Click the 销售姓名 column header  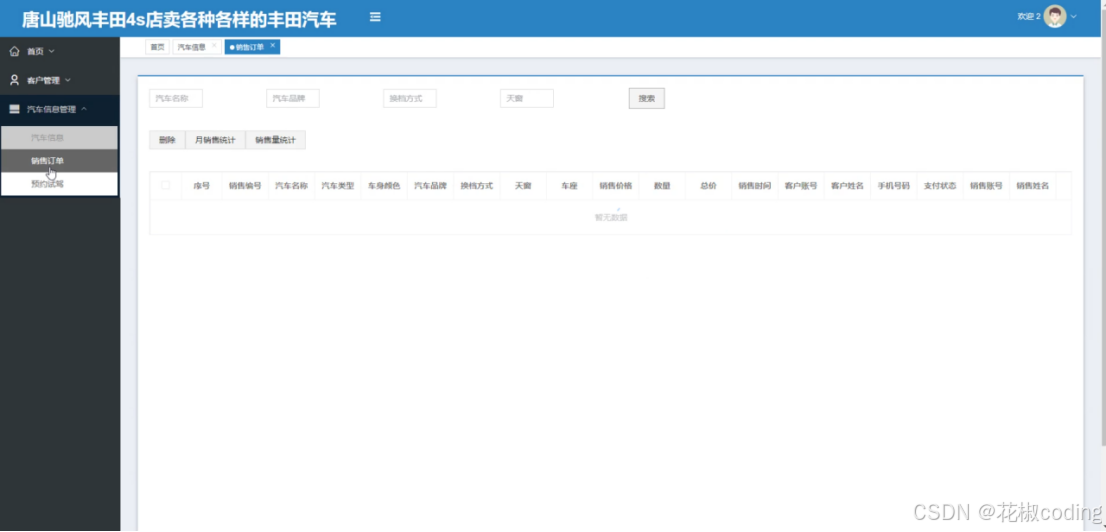click(1033, 186)
